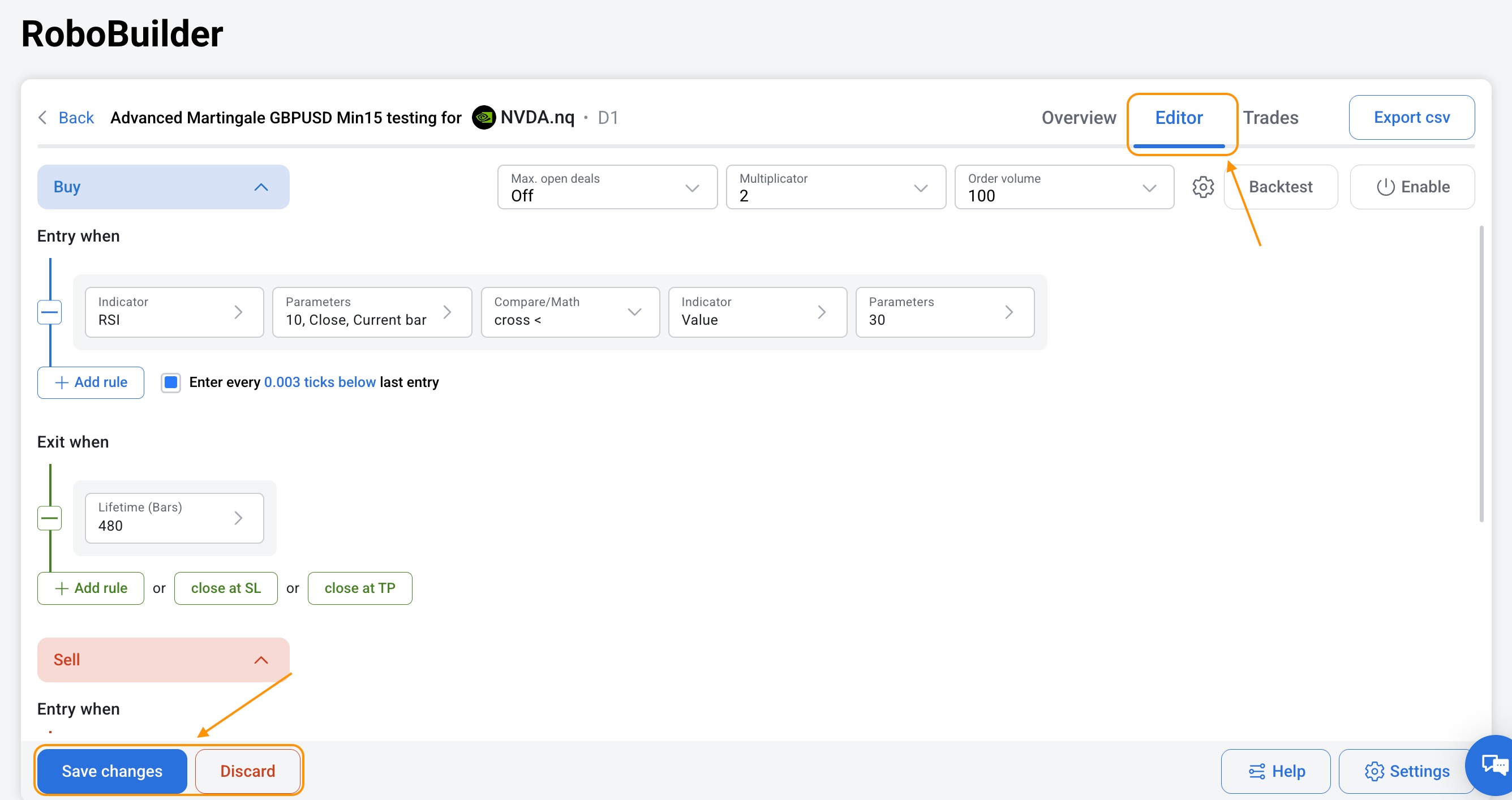Switch to the Trades tab
Viewport: 1512px width, 800px height.
(x=1270, y=117)
